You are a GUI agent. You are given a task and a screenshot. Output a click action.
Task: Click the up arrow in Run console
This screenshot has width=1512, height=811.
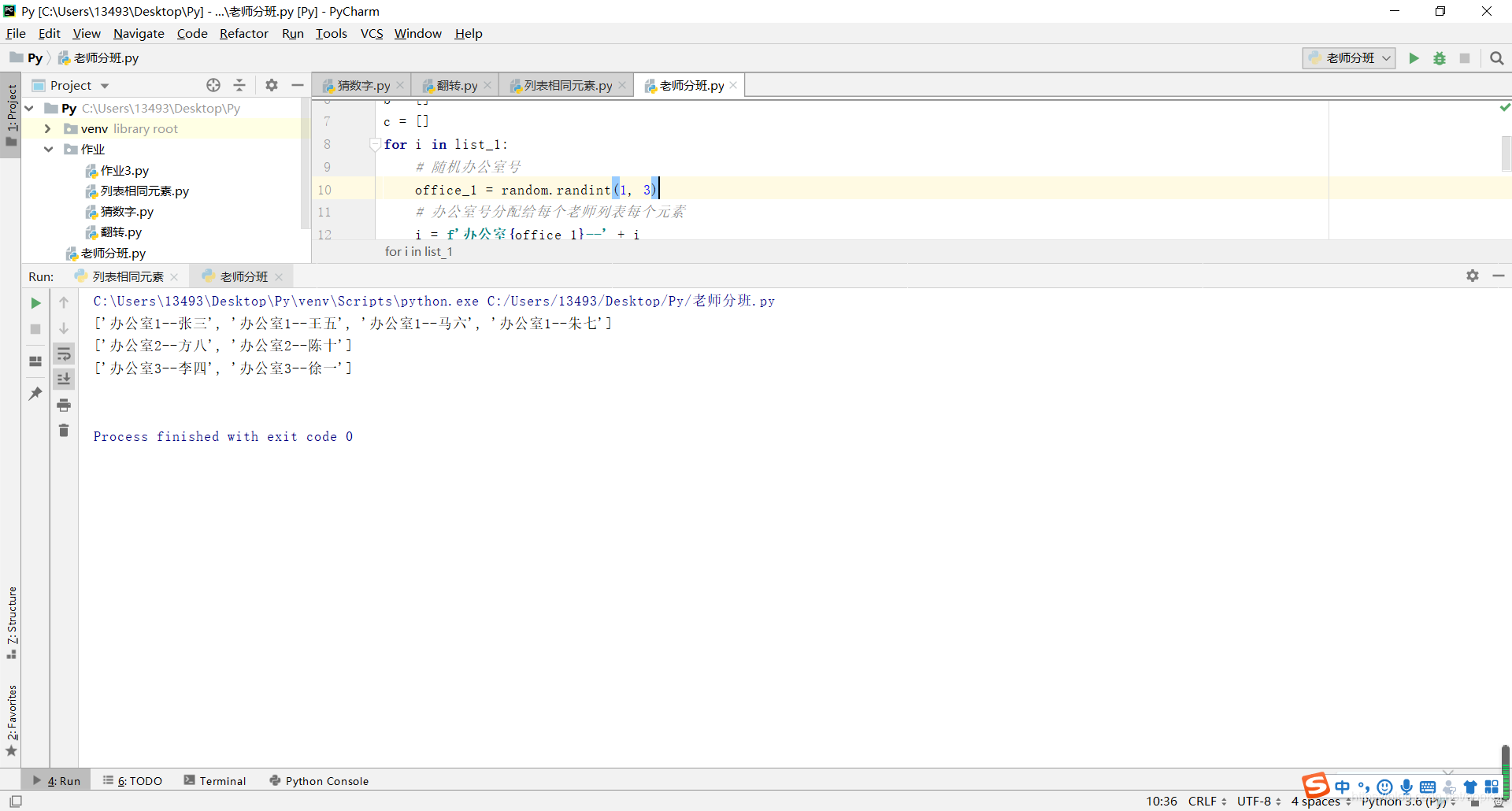coord(64,302)
